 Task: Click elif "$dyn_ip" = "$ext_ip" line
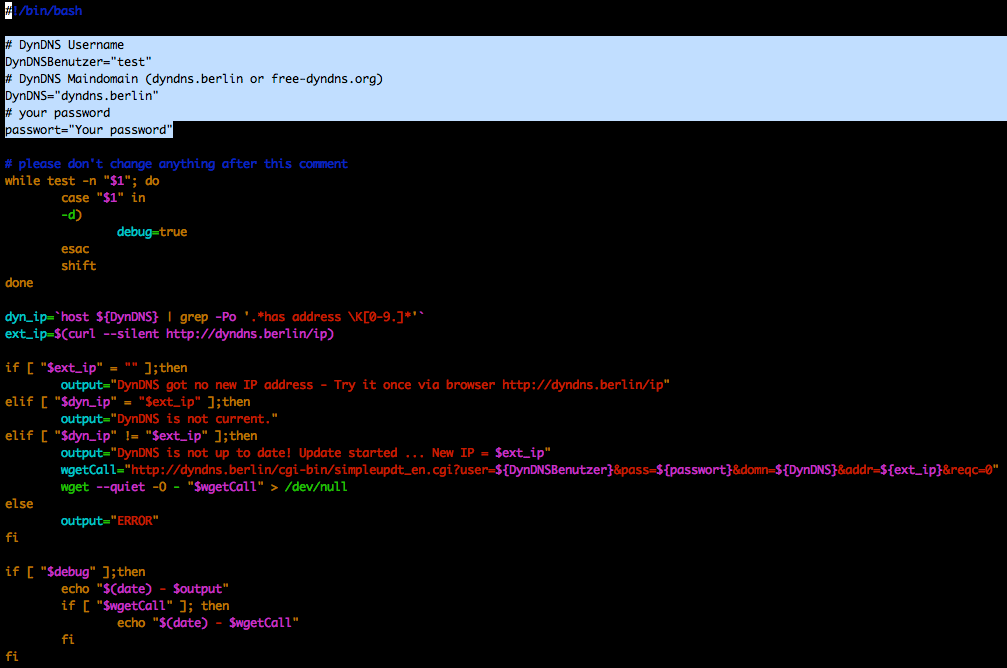pyautogui.click(x=128, y=402)
